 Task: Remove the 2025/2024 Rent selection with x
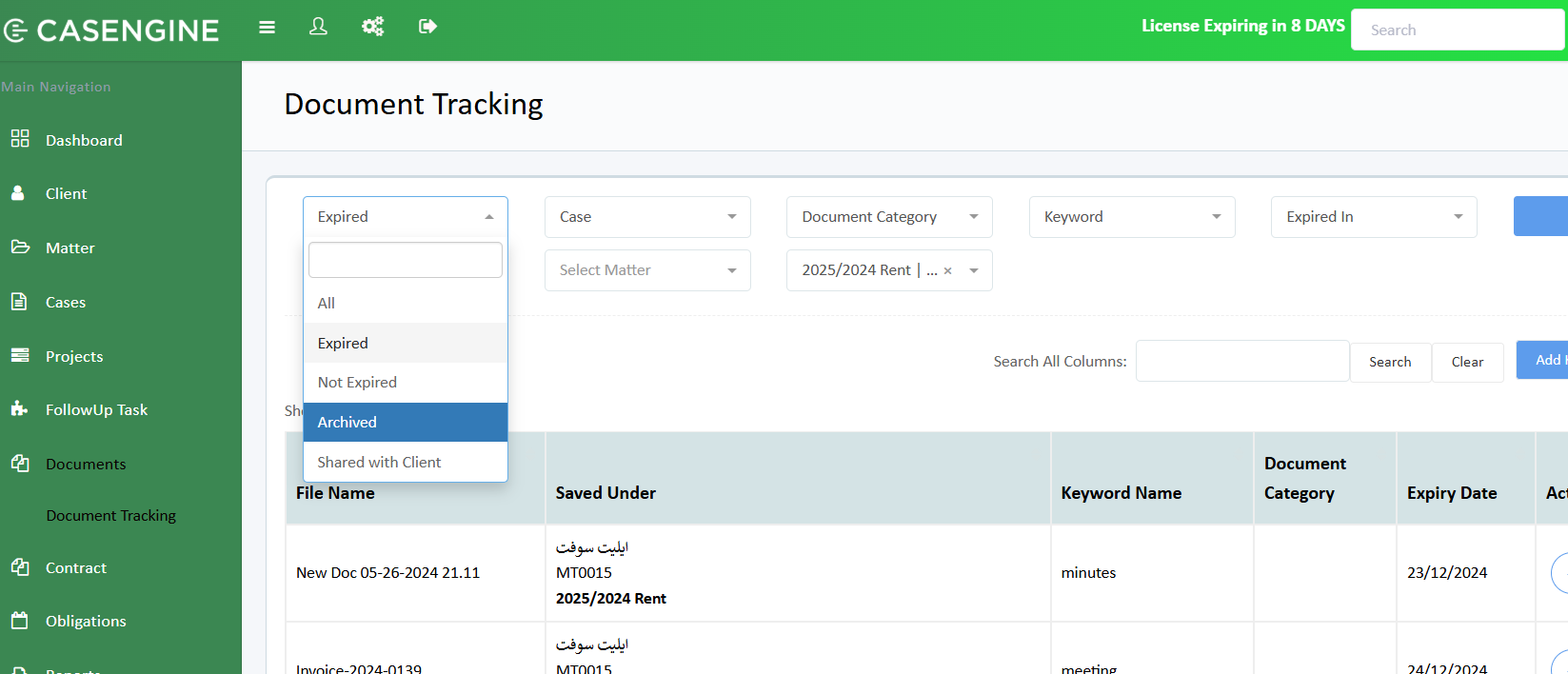(x=947, y=271)
